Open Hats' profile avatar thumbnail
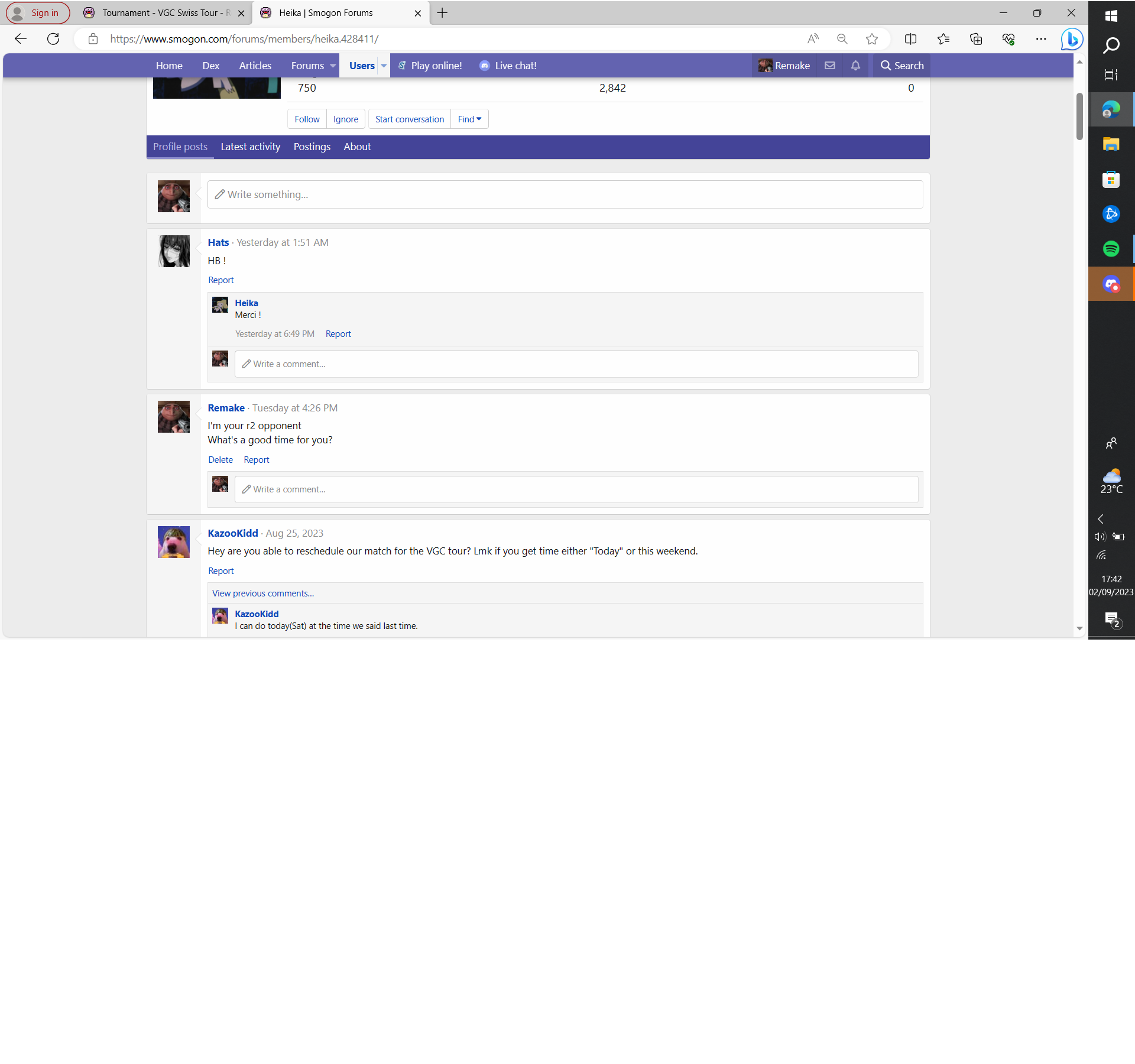The image size is (1135, 1064). (x=174, y=251)
